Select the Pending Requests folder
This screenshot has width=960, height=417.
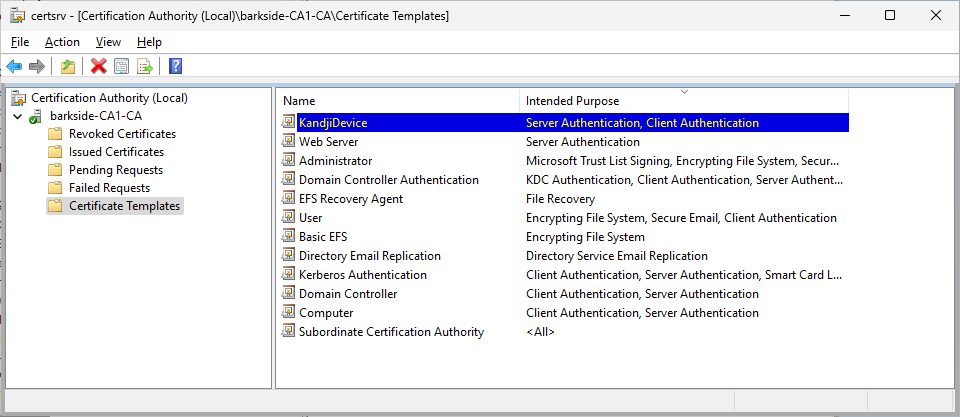(115, 170)
